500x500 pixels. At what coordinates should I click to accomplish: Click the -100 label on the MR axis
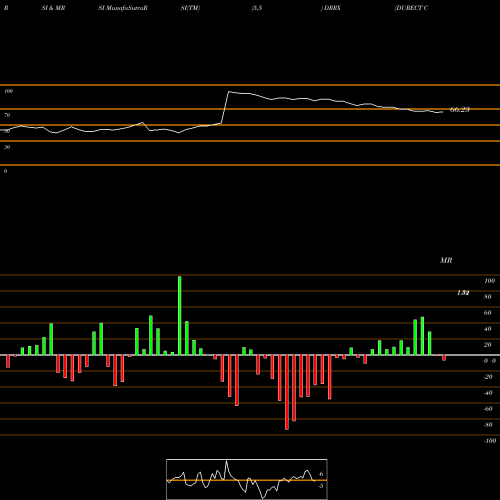[x=489, y=441]
